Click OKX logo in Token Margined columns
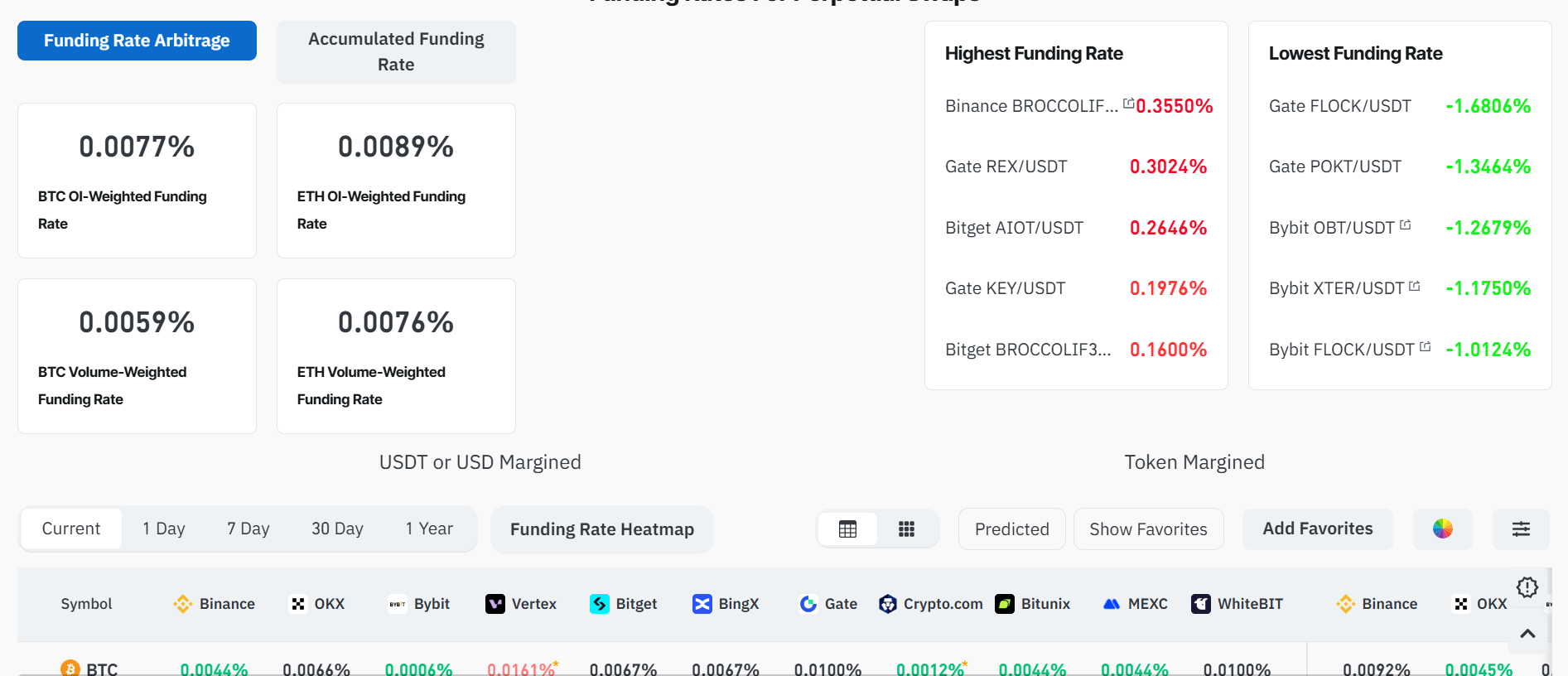 1461,604
